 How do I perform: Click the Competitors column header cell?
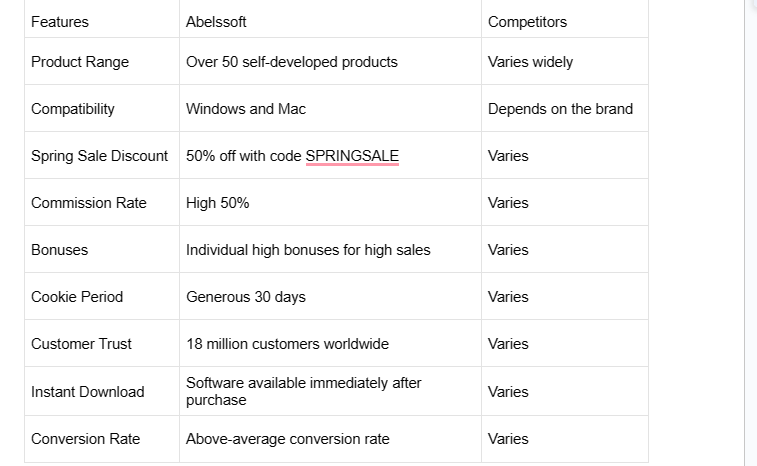[565, 19]
